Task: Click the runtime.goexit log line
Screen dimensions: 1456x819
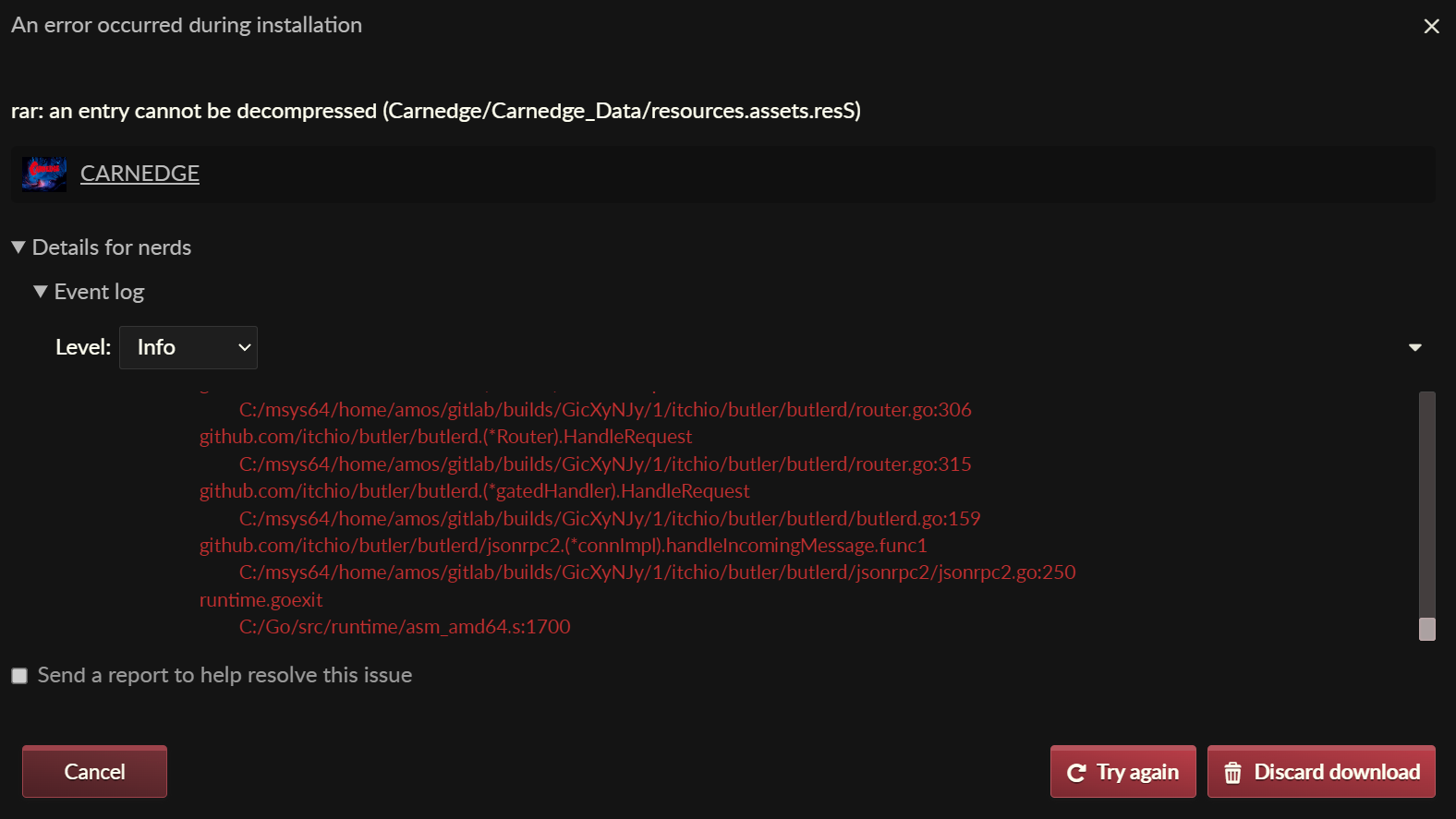Action: click(261, 600)
